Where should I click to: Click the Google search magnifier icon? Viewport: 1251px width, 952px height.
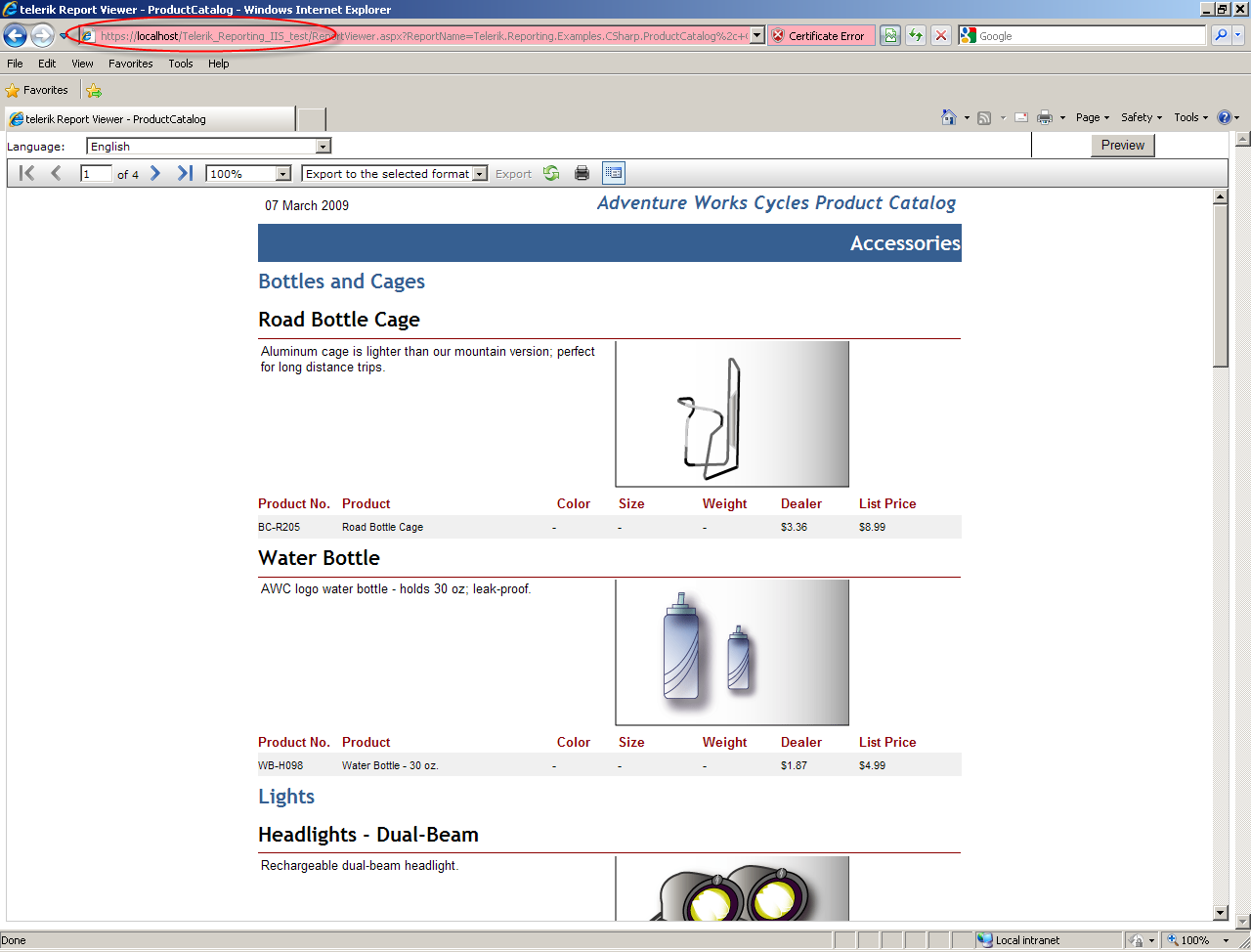point(1221,36)
